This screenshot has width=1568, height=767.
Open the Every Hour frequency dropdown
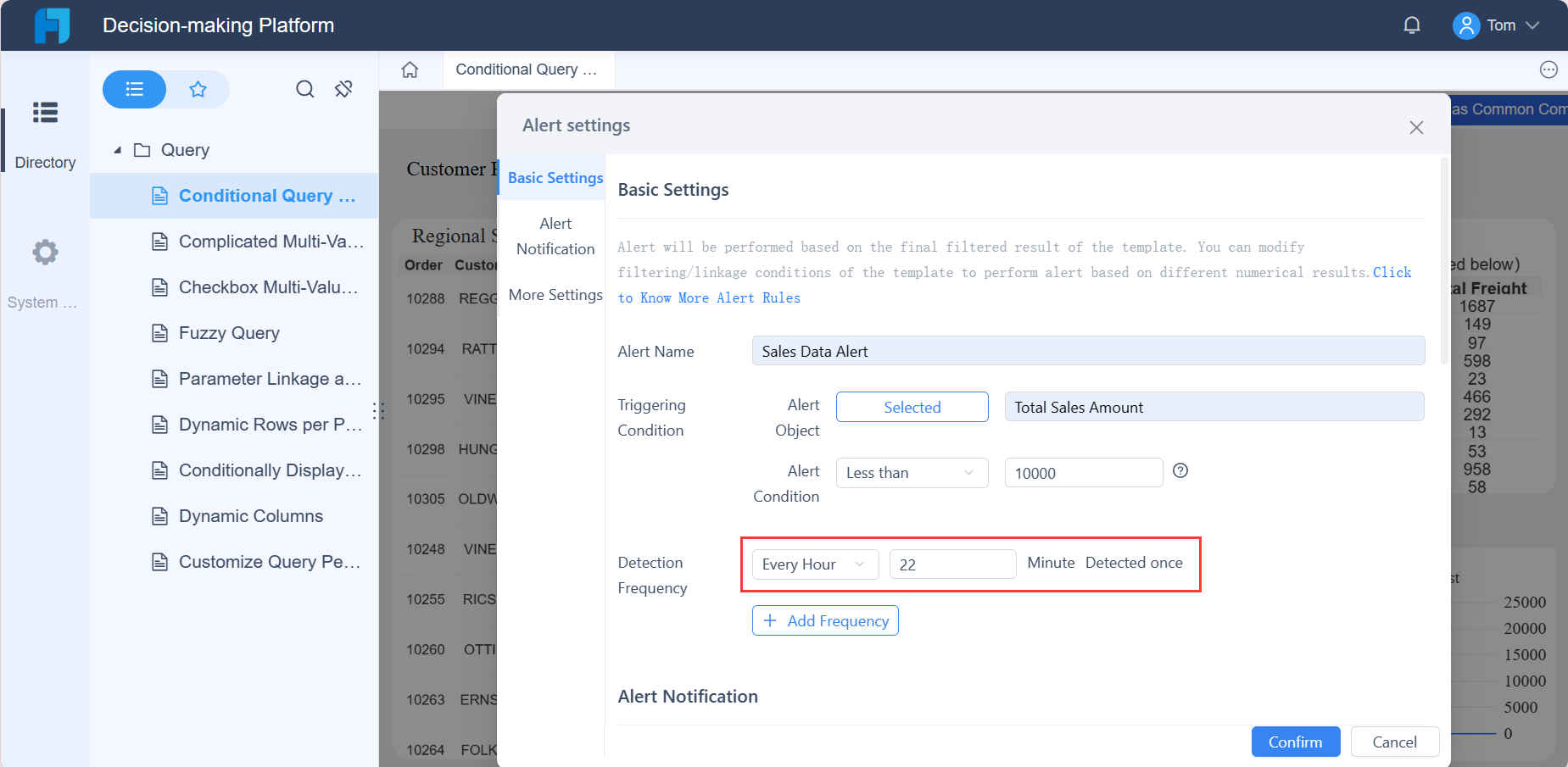pyautogui.click(x=813, y=564)
